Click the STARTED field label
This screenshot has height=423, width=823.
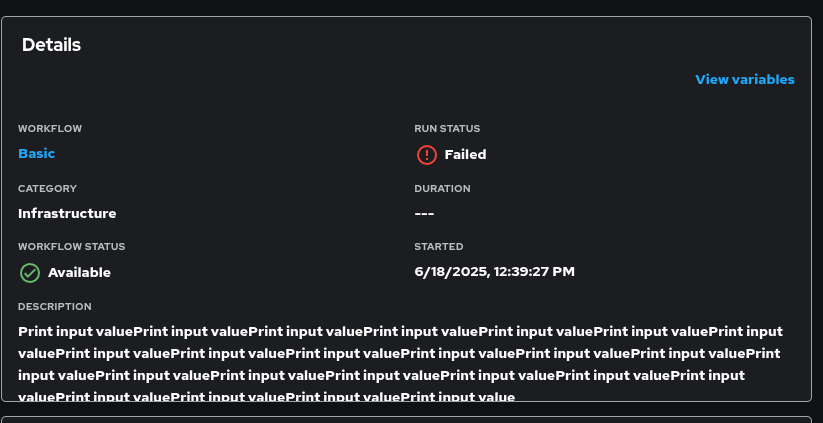439,246
